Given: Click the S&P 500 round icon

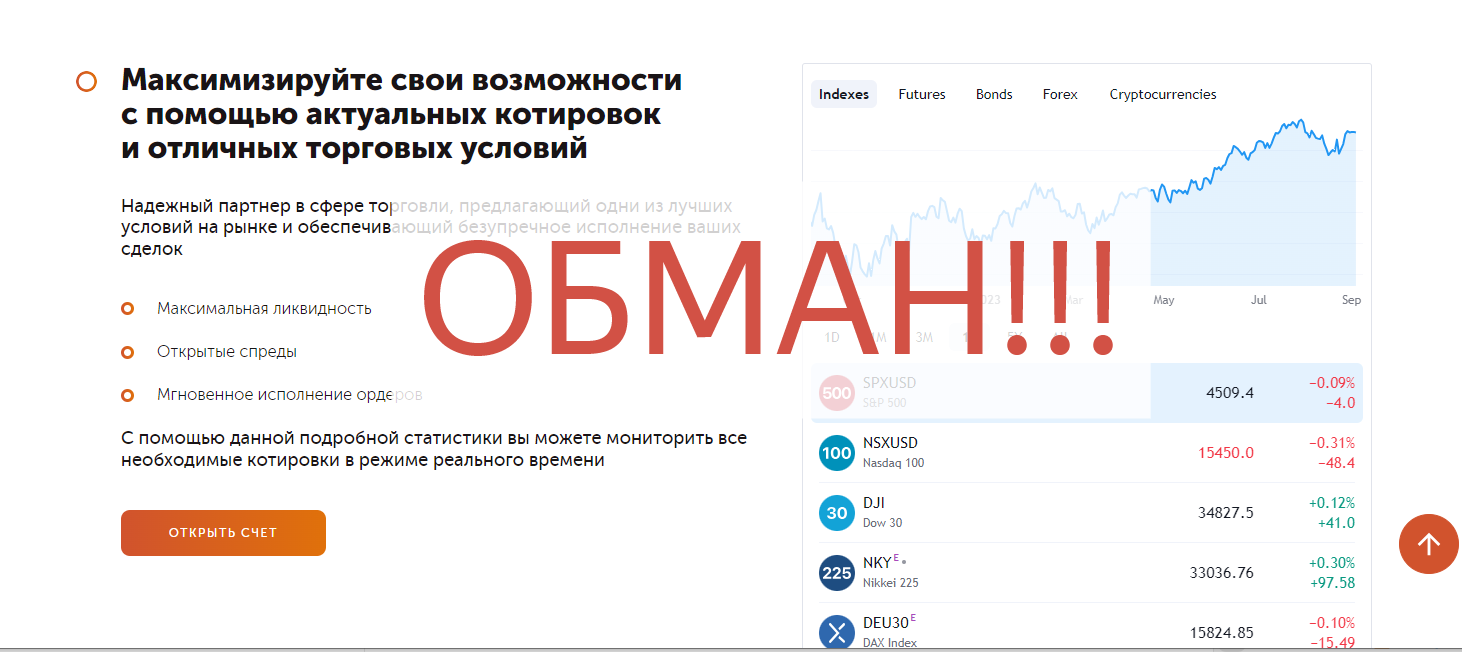Looking at the screenshot, I should 836,393.
